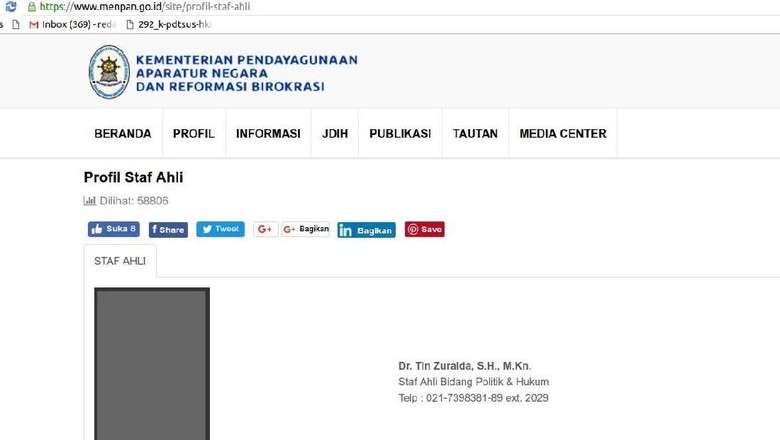780x440 pixels.
Task: Go to the MEDIA CENTER link
Action: pos(563,134)
